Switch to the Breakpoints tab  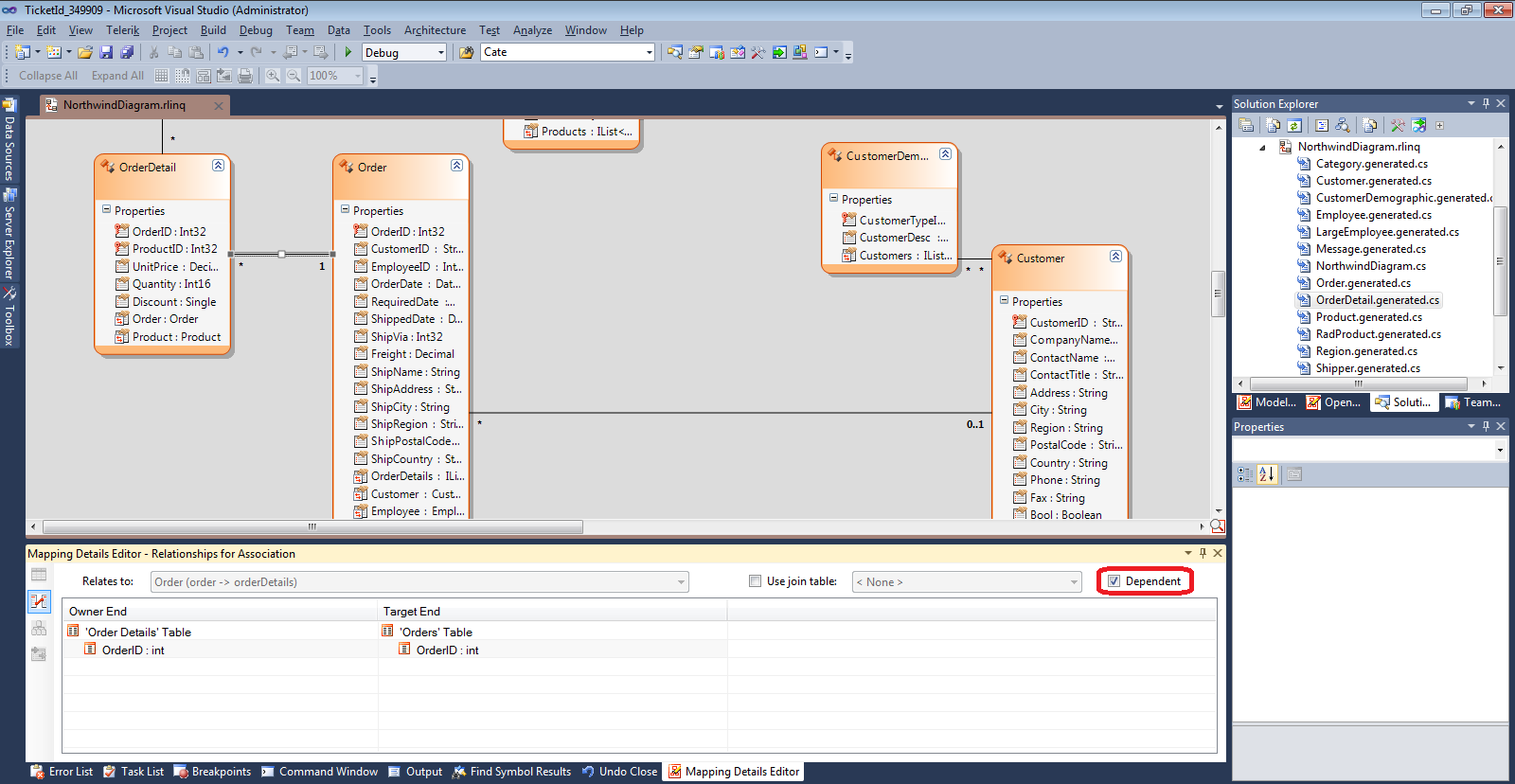click(213, 772)
